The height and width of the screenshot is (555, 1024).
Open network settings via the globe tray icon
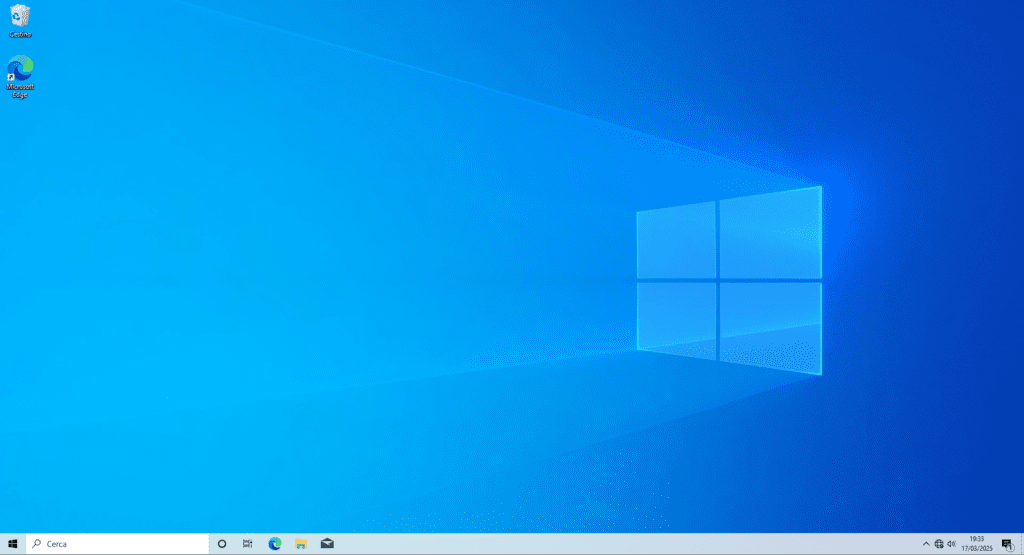click(939, 544)
